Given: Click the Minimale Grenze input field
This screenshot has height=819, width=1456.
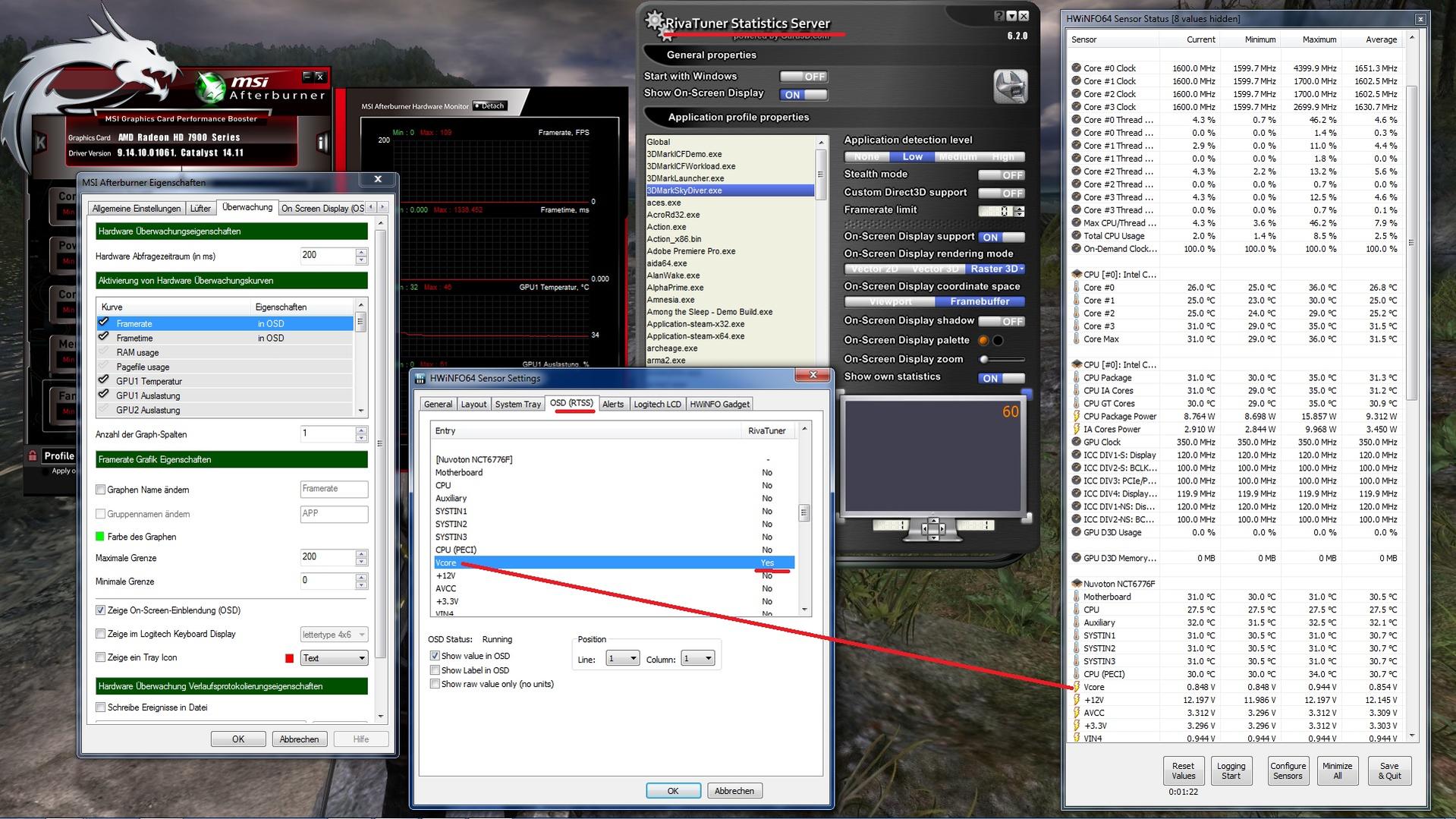Looking at the screenshot, I should (x=327, y=581).
